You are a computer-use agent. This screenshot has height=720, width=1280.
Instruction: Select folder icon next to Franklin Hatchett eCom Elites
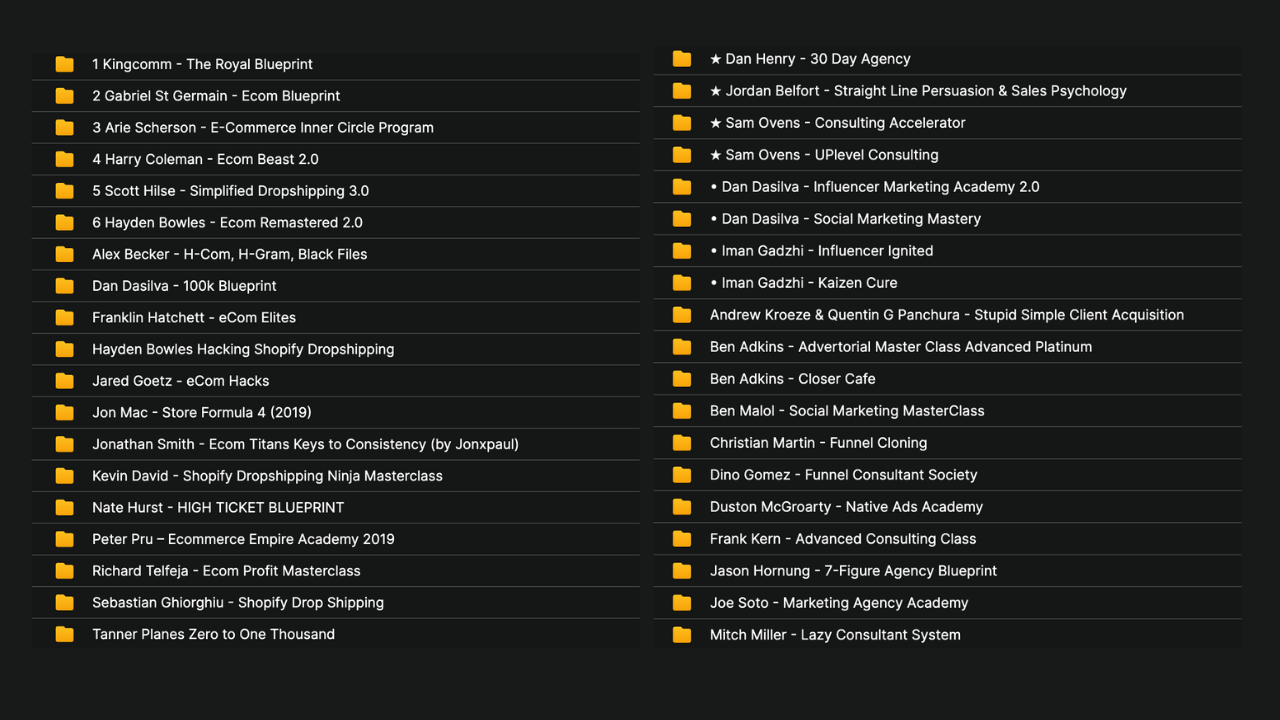tap(65, 317)
